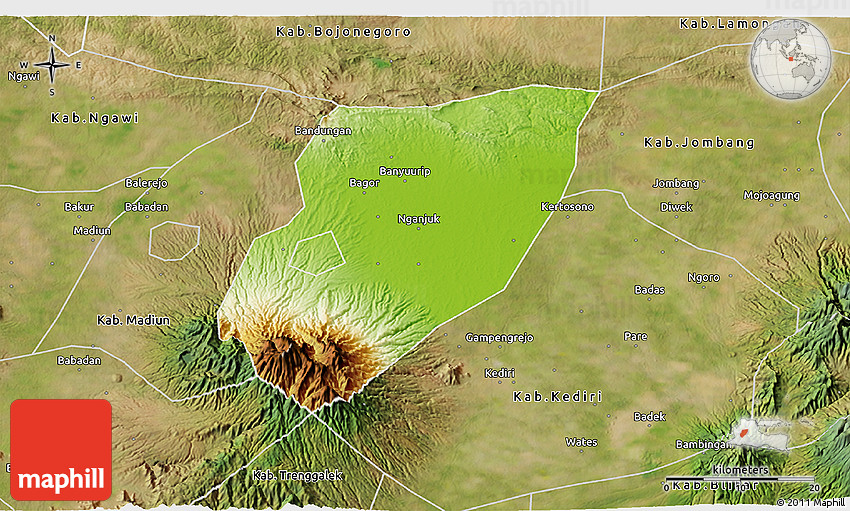The width and height of the screenshot is (850, 511).
Task: Click the Mojoagung town label
Action: (771, 196)
